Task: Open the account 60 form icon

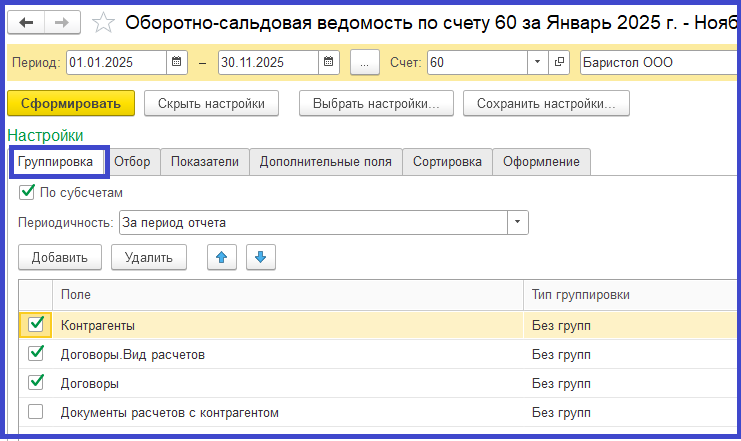Action: point(559,62)
